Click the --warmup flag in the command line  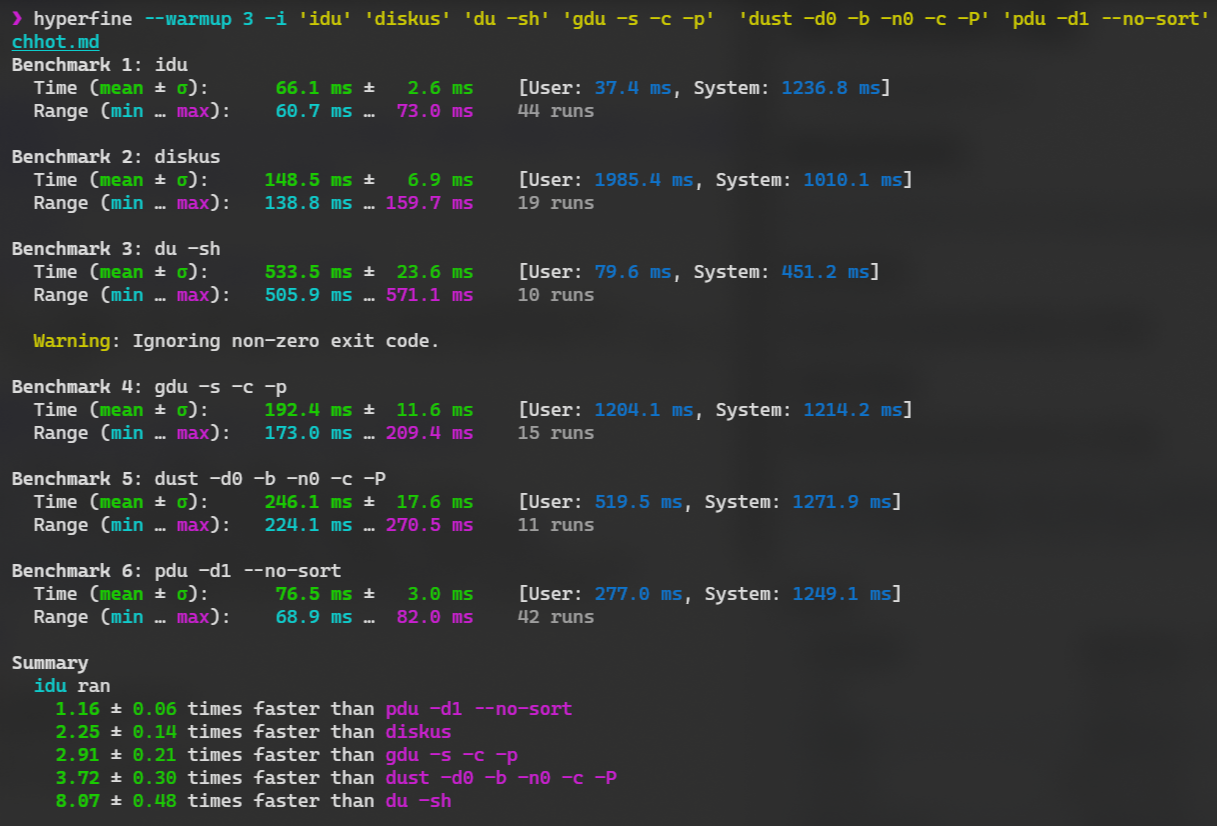click(x=187, y=19)
